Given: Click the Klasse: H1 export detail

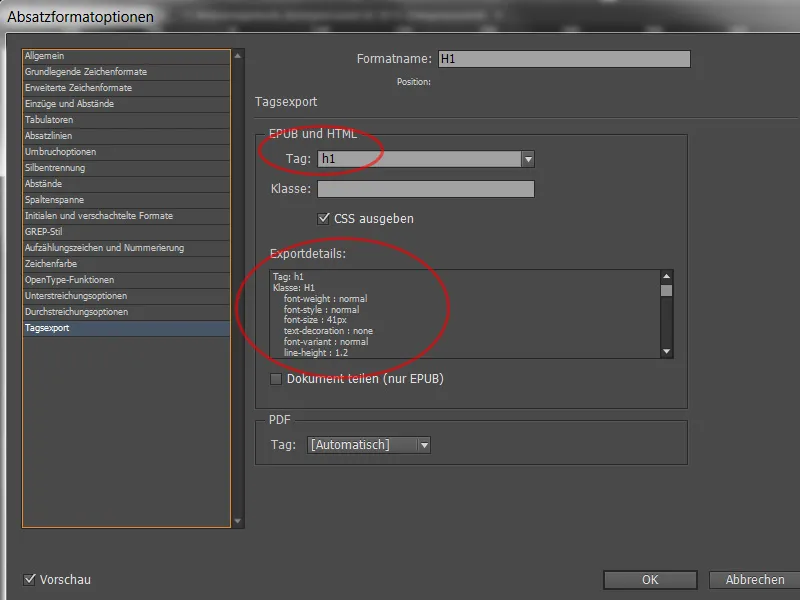Looking at the screenshot, I should (294, 288).
